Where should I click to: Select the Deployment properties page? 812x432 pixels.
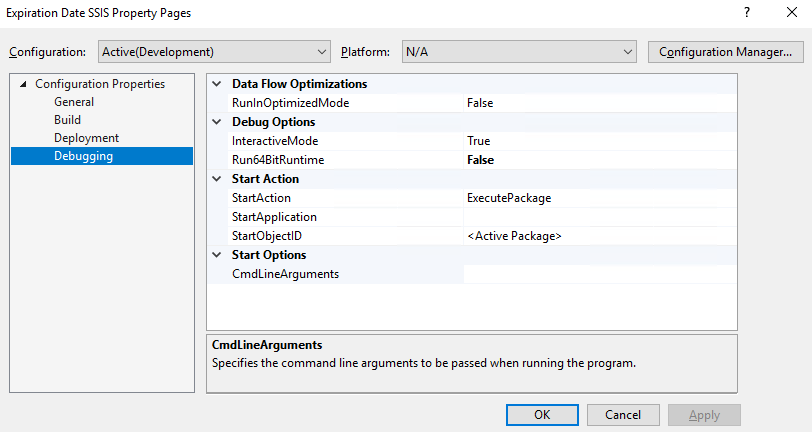[86, 138]
